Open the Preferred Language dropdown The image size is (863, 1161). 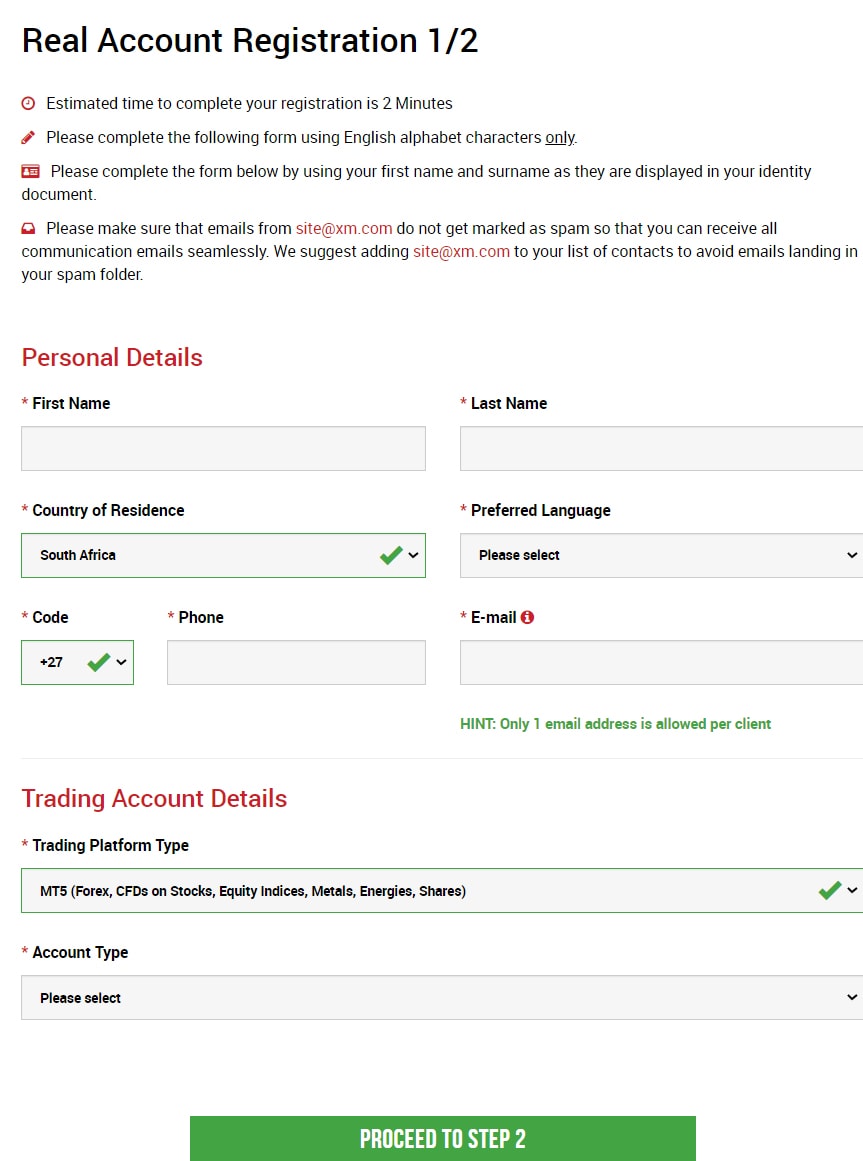[660, 555]
